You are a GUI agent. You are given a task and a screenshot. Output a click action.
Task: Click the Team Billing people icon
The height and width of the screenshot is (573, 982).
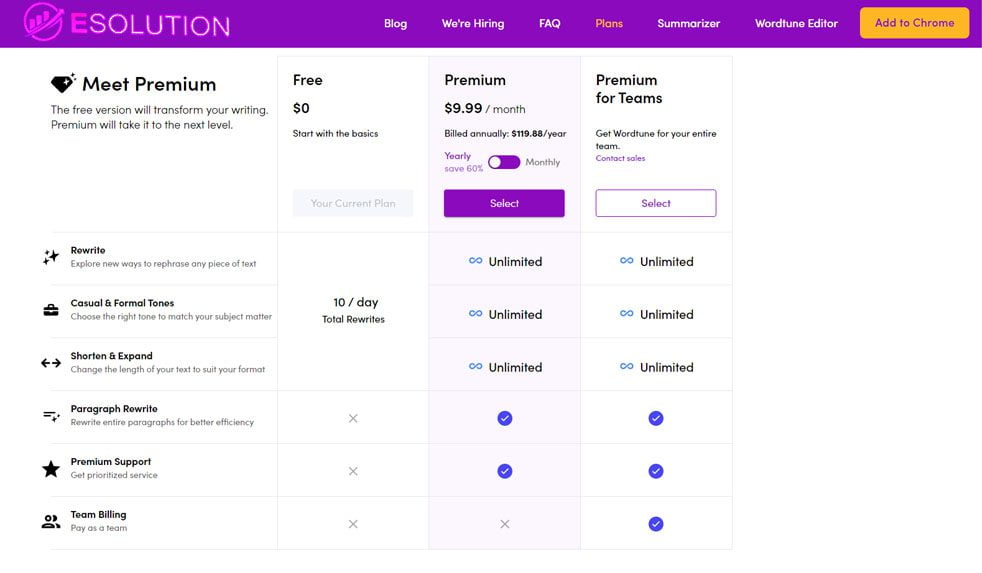(x=51, y=521)
